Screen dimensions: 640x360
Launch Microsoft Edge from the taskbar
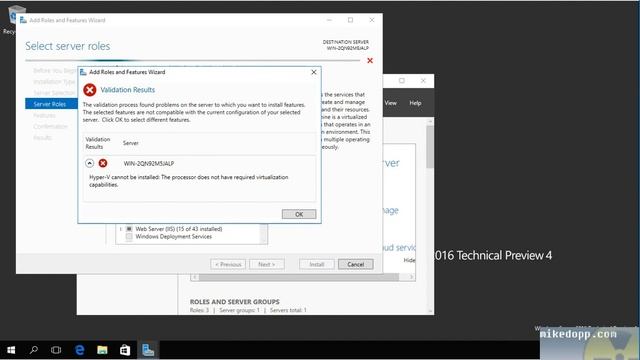pyautogui.click(x=80, y=350)
